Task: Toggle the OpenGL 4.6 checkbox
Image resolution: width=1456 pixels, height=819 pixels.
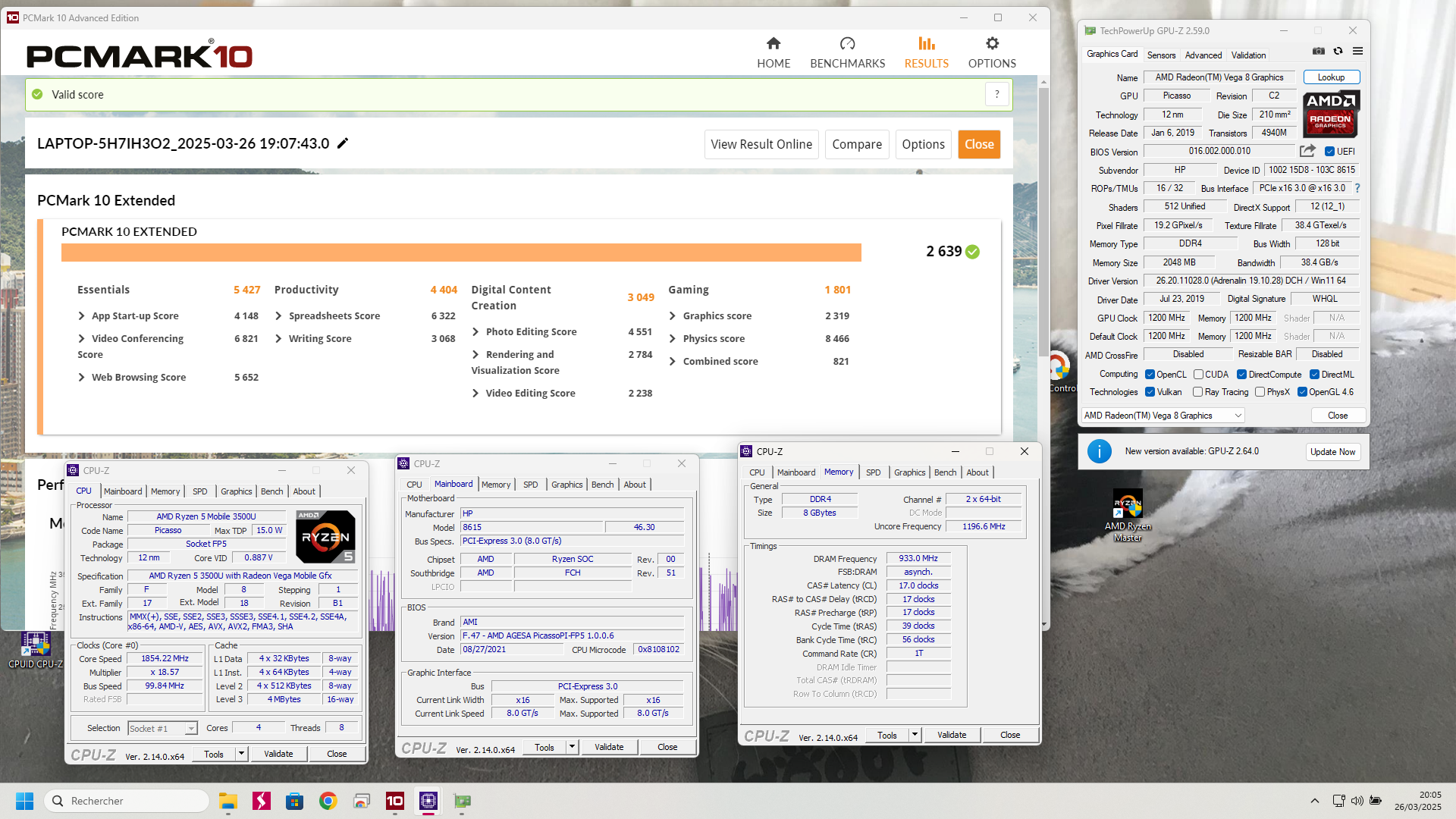Action: (x=1302, y=392)
